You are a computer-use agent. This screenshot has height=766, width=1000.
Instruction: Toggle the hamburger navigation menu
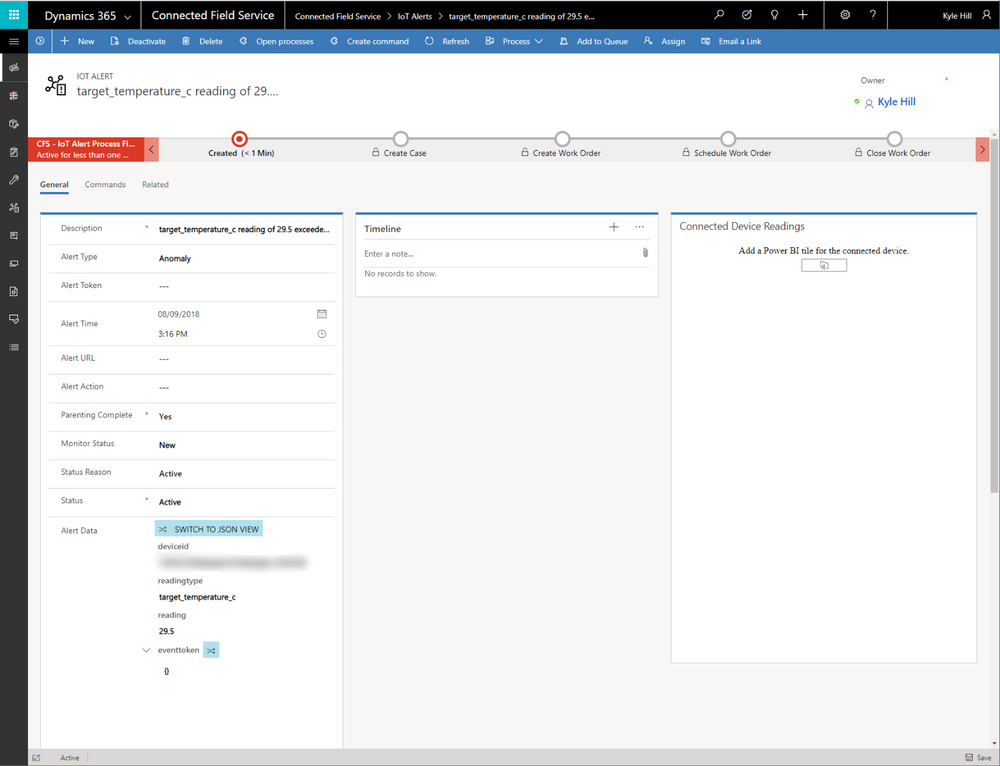click(x=13, y=41)
